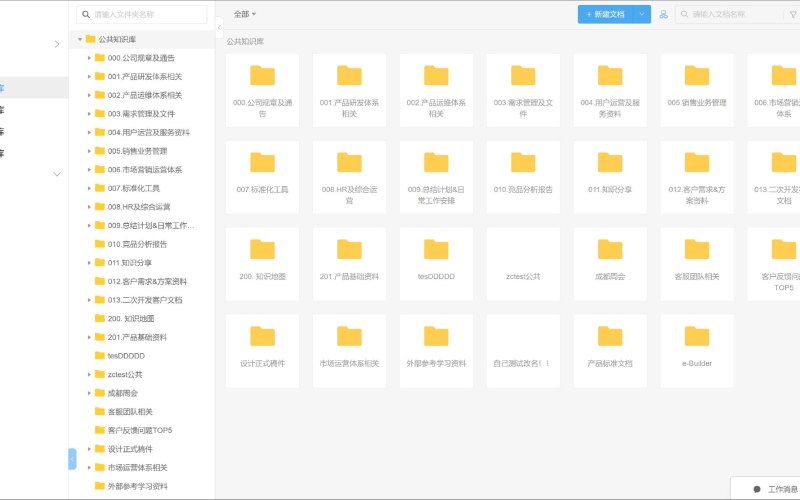Click the organization icon beside 新建文档

pyautogui.click(x=663, y=14)
